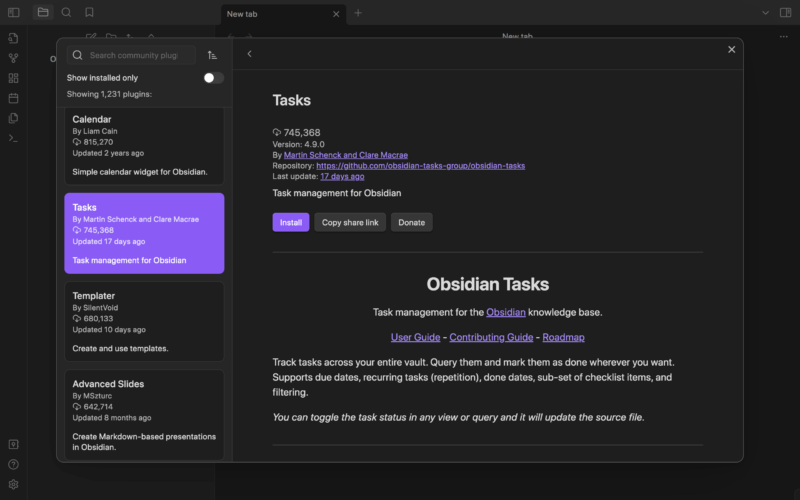Open the User Guide link

pyautogui.click(x=415, y=337)
